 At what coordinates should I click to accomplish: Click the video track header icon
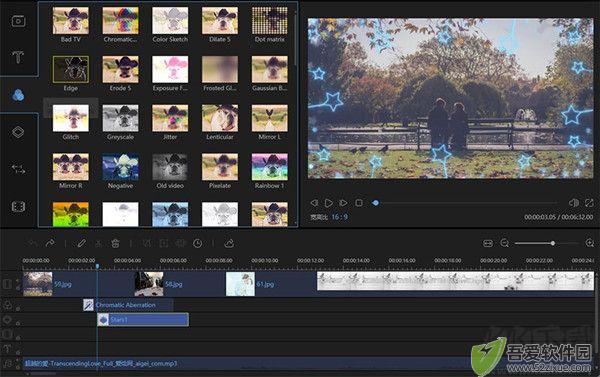click(x=7, y=284)
